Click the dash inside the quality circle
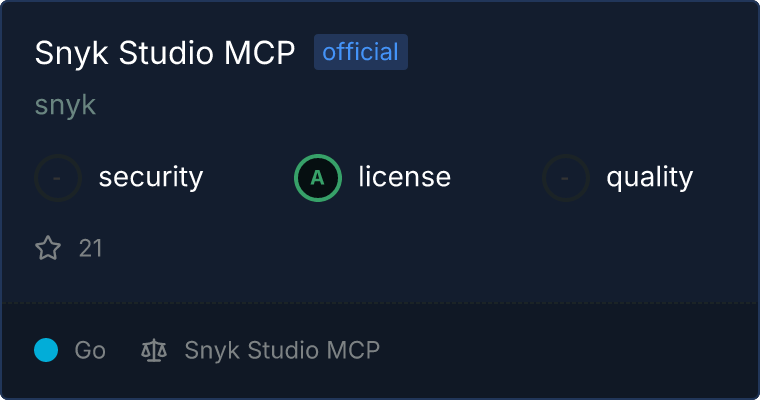The width and height of the screenshot is (760, 400). click(564, 178)
